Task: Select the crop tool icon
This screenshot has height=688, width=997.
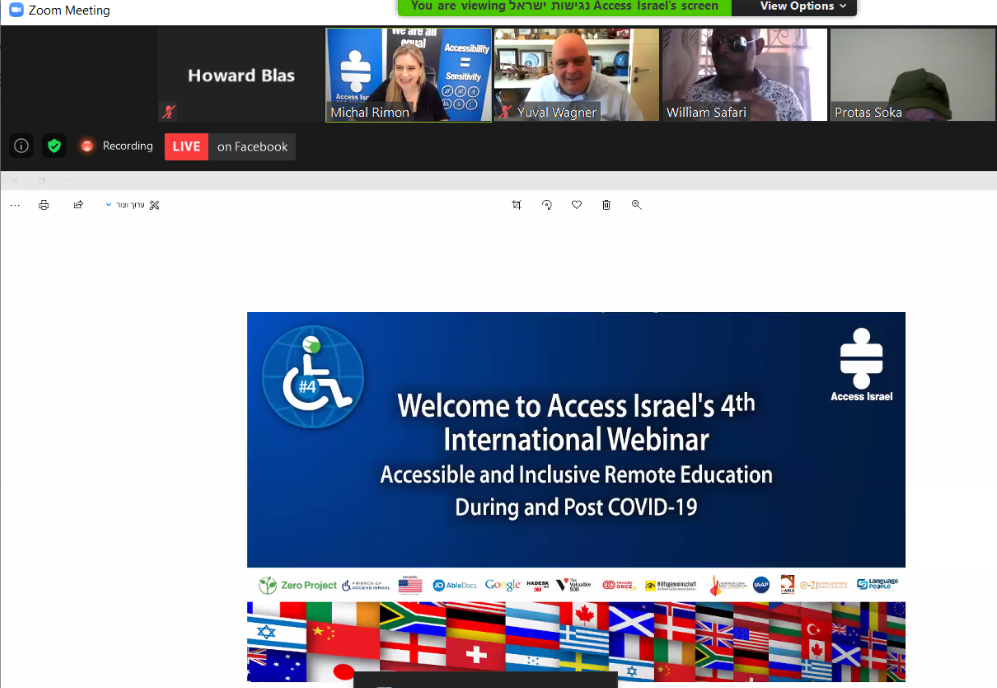Action: pos(517,205)
